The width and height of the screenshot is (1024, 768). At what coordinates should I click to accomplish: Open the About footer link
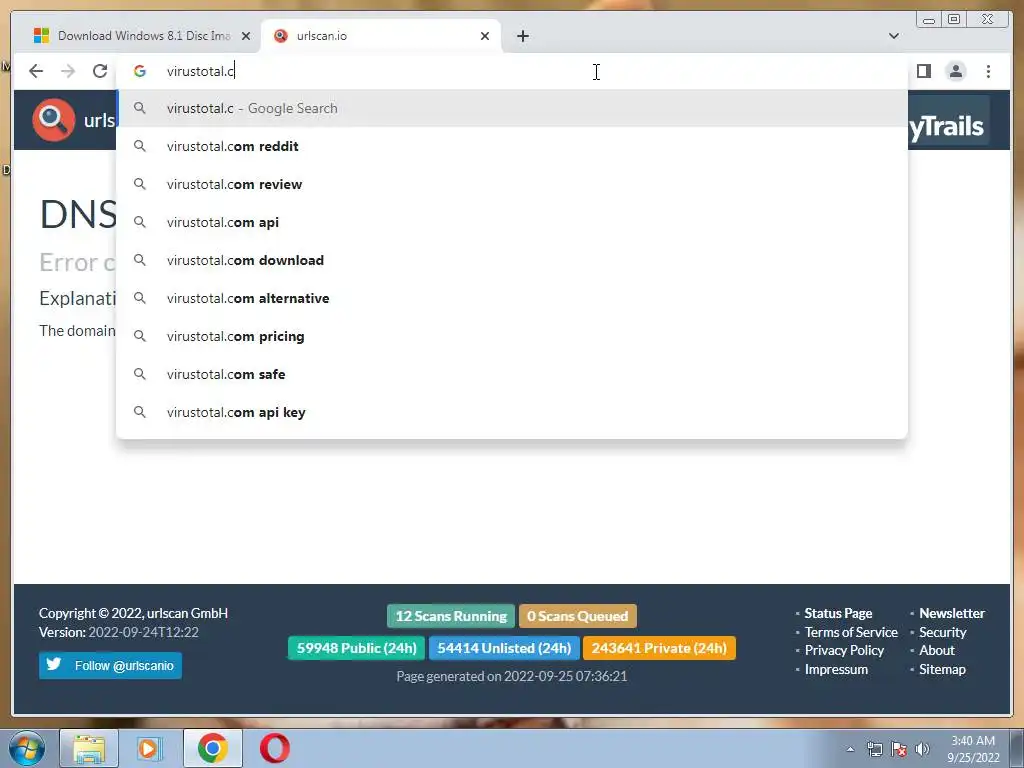[936, 650]
